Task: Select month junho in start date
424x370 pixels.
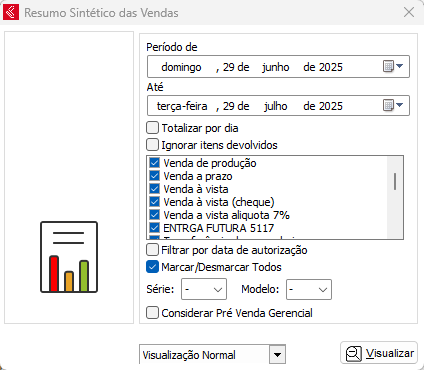Action: click(x=276, y=67)
